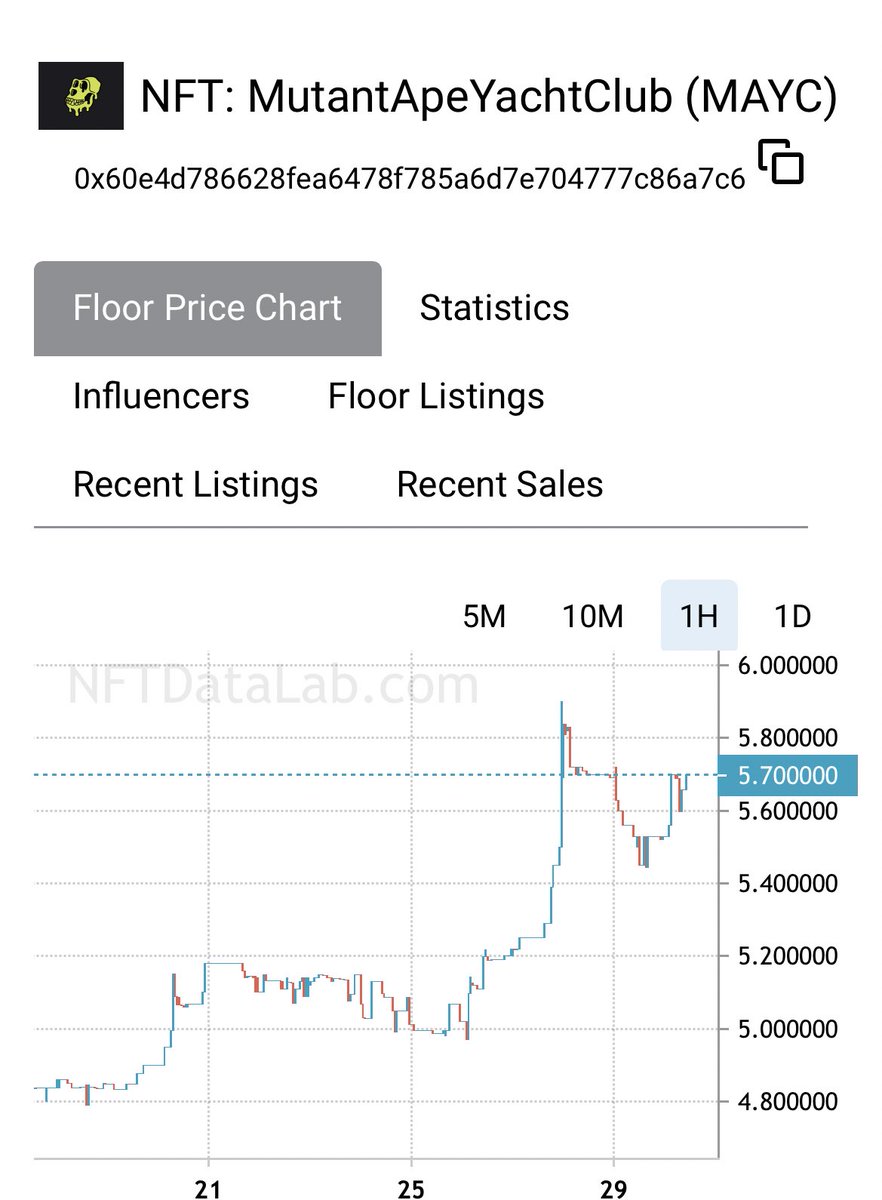Viewport: 882px width, 1200px height.
Task: Open the Floor Price Chart tab
Action: (208, 308)
